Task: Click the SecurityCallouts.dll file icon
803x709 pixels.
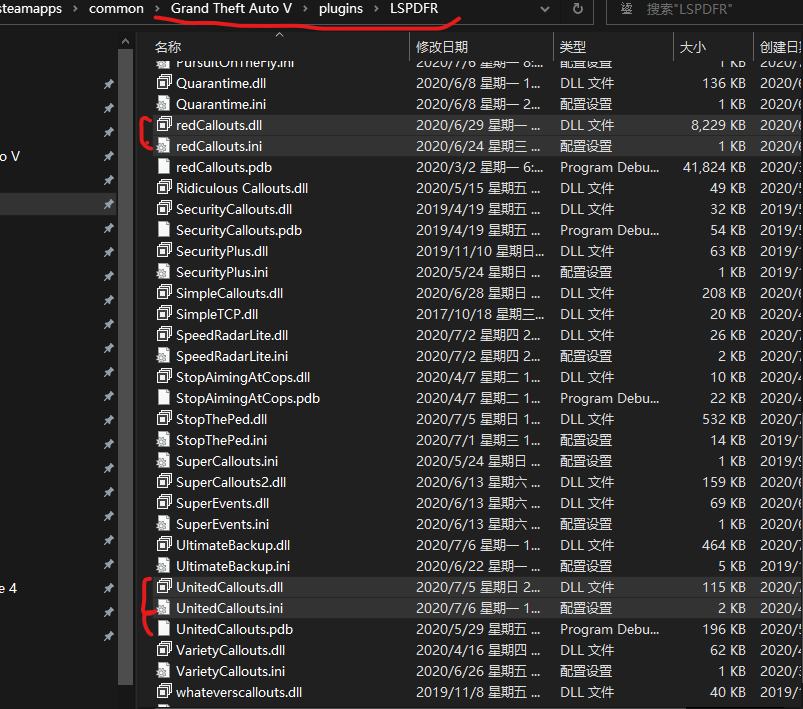Action: click(x=164, y=208)
